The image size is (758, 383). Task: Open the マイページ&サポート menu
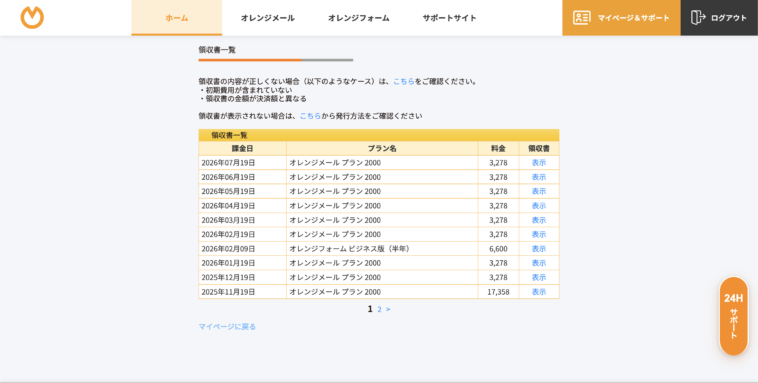pyautogui.click(x=621, y=18)
